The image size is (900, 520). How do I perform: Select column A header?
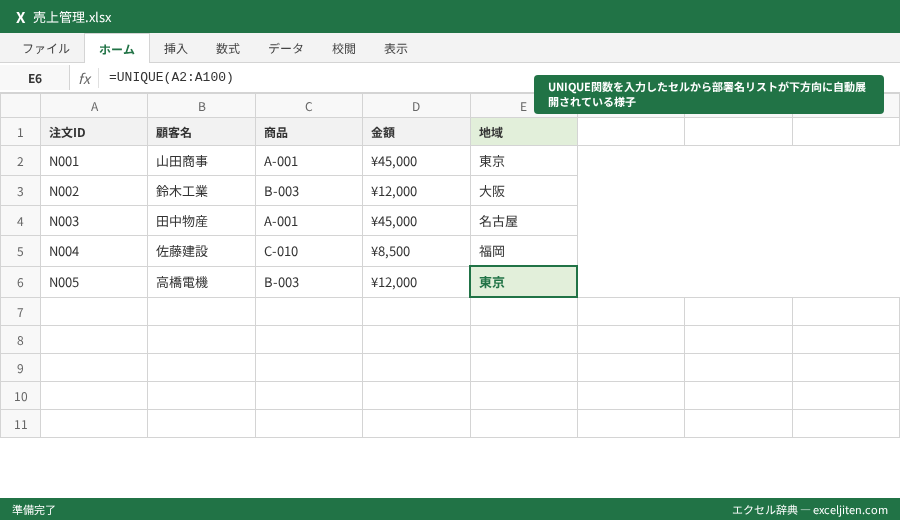[x=94, y=106]
